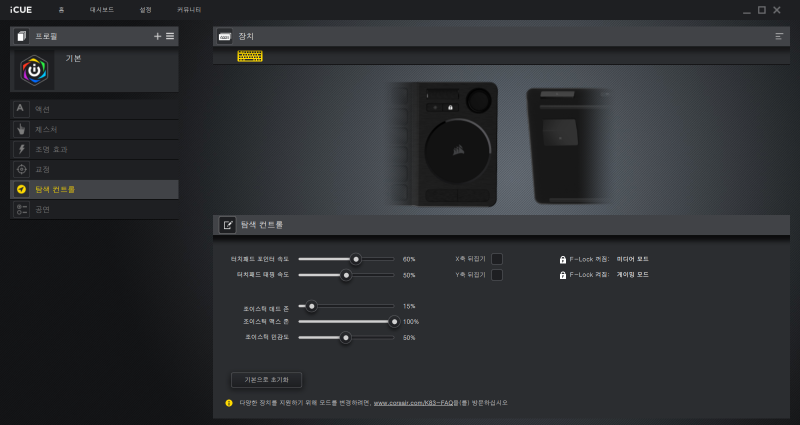This screenshot has height=425, width=800.
Task: Open the profile list hamburger menu
Action: pos(170,36)
